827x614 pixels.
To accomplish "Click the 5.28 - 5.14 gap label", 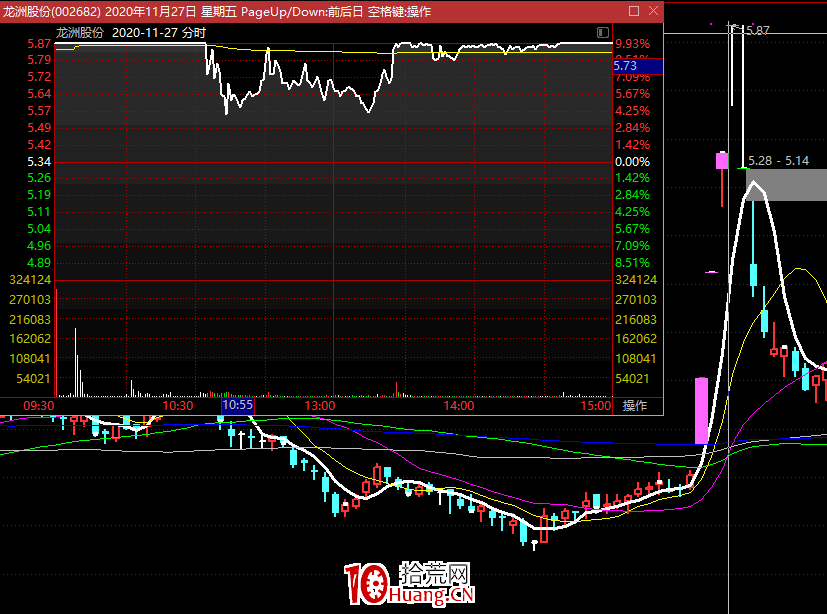I will [x=778, y=161].
